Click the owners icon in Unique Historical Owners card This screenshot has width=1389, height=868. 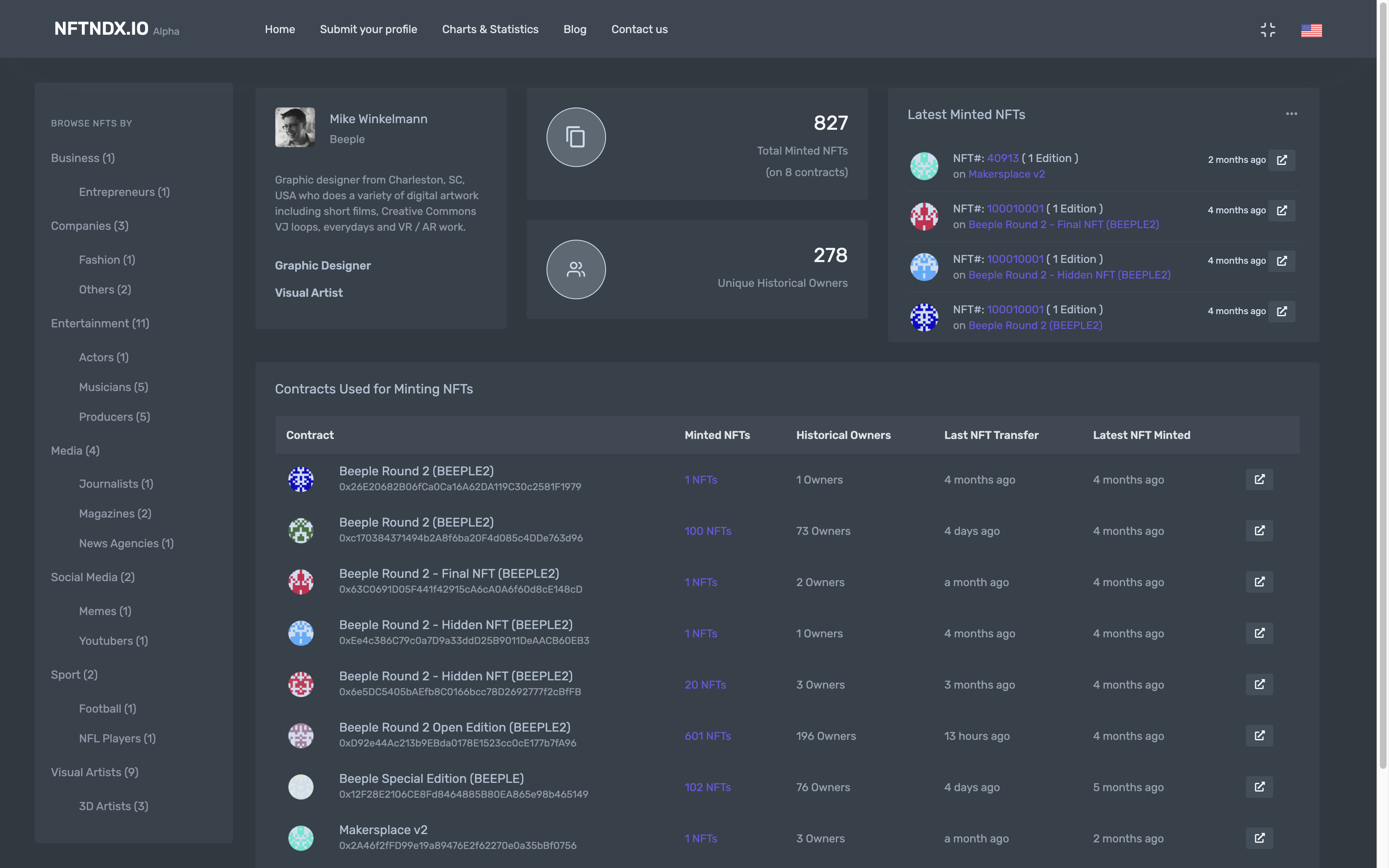point(576,269)
